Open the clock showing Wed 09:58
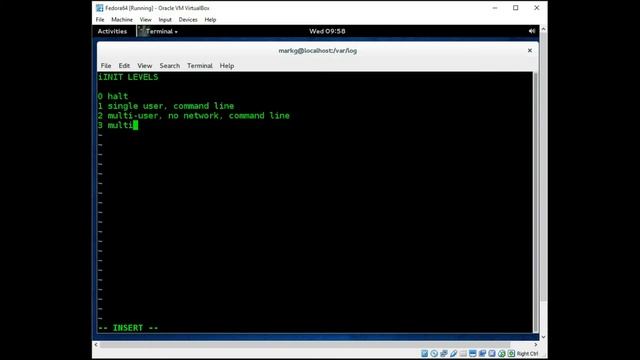 (x=327, y=31)
